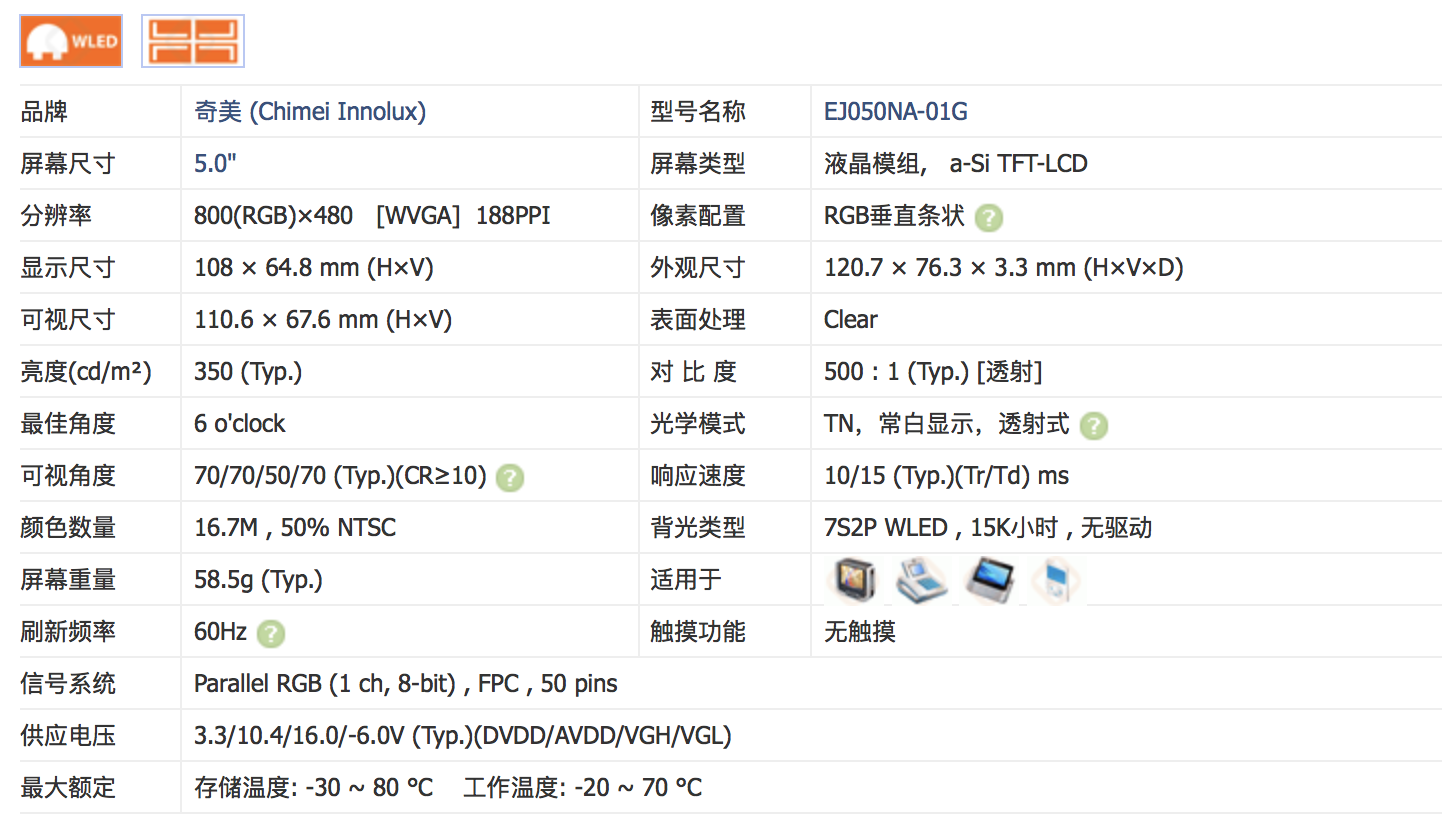Click the POS terminal application icon

(x=921, y=580)
